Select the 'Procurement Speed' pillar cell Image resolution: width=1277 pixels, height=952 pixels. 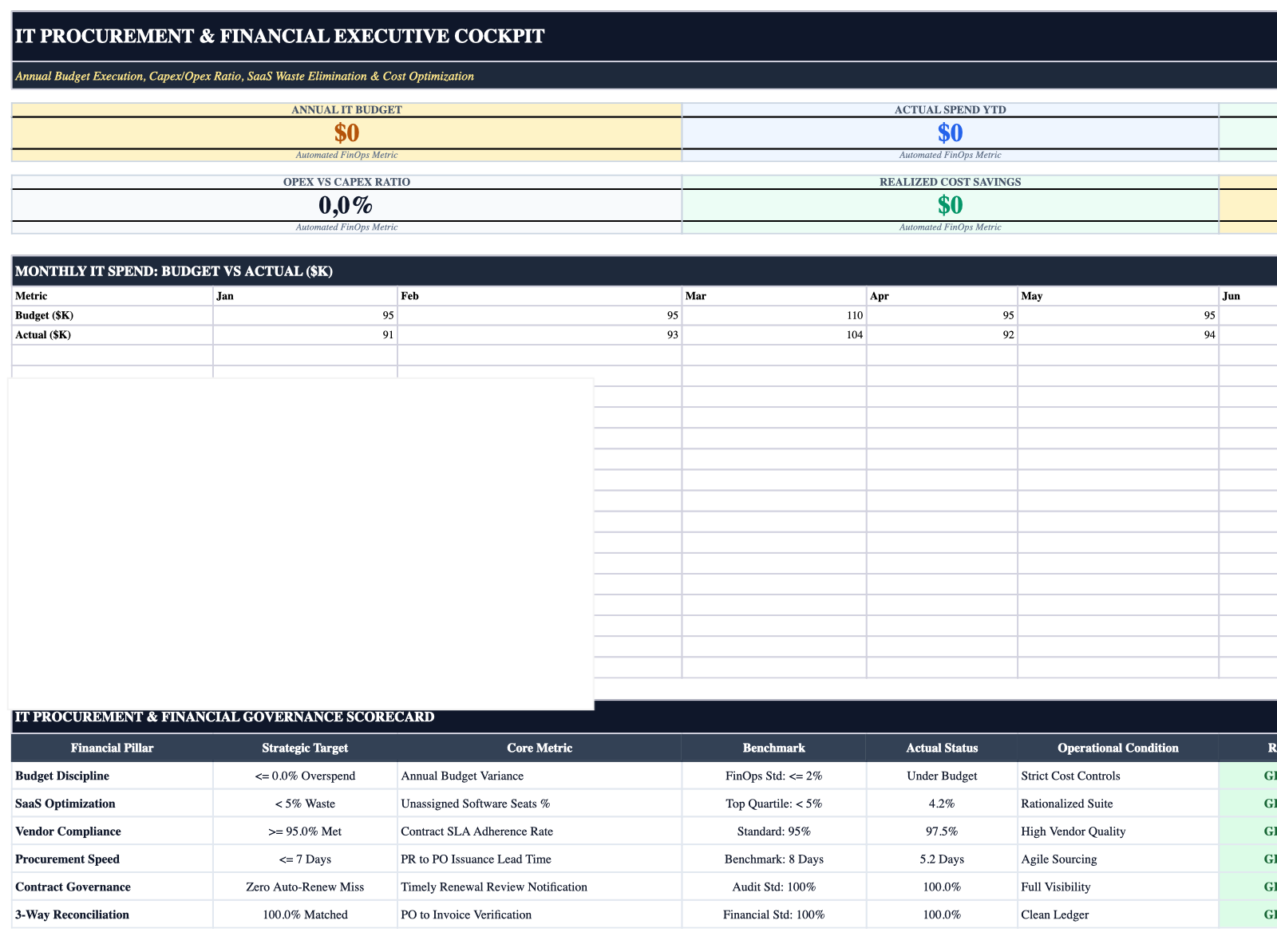(x=113, y=859)
